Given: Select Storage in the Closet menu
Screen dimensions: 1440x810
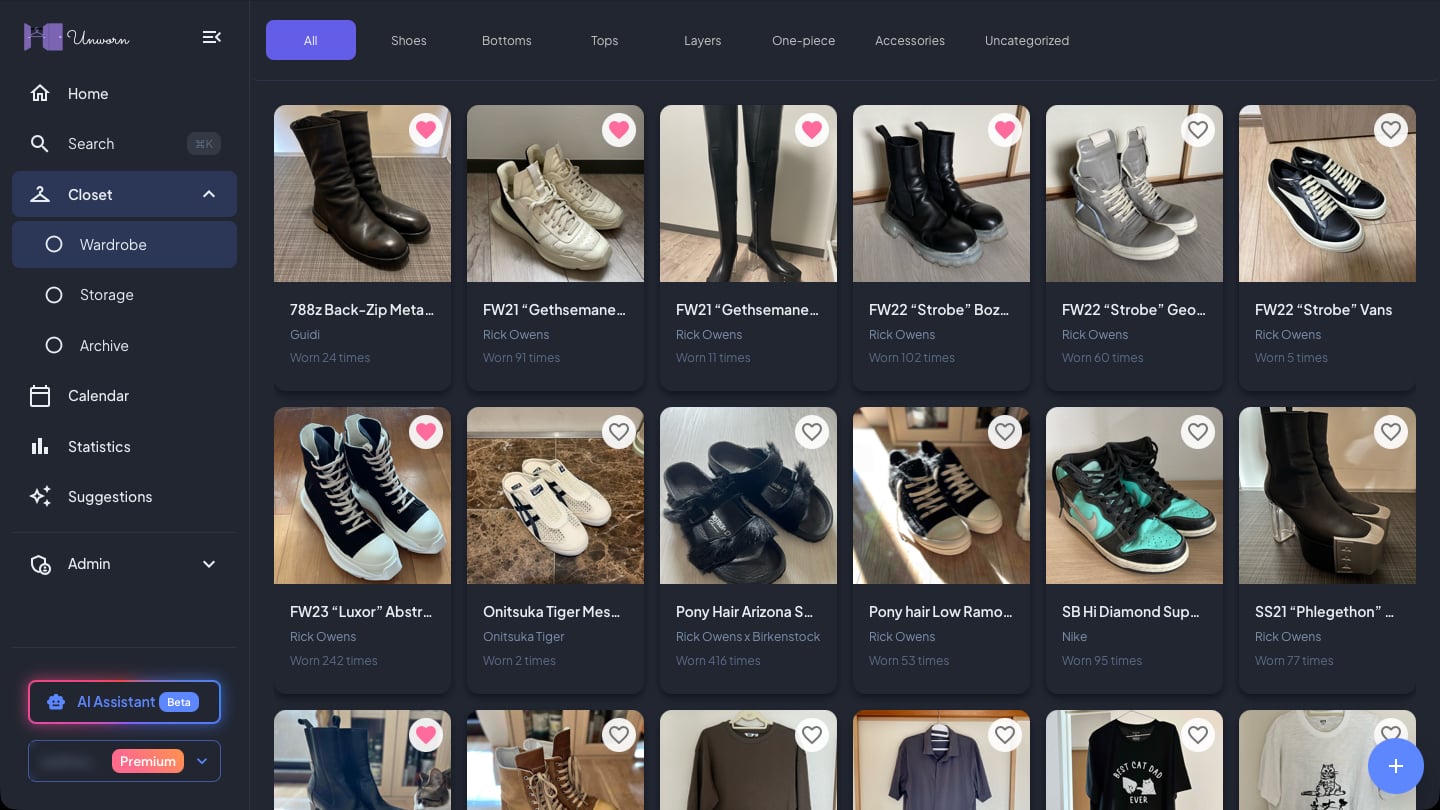Looking at the screenshot, I should pyautogui.click(x=124, y=295).
